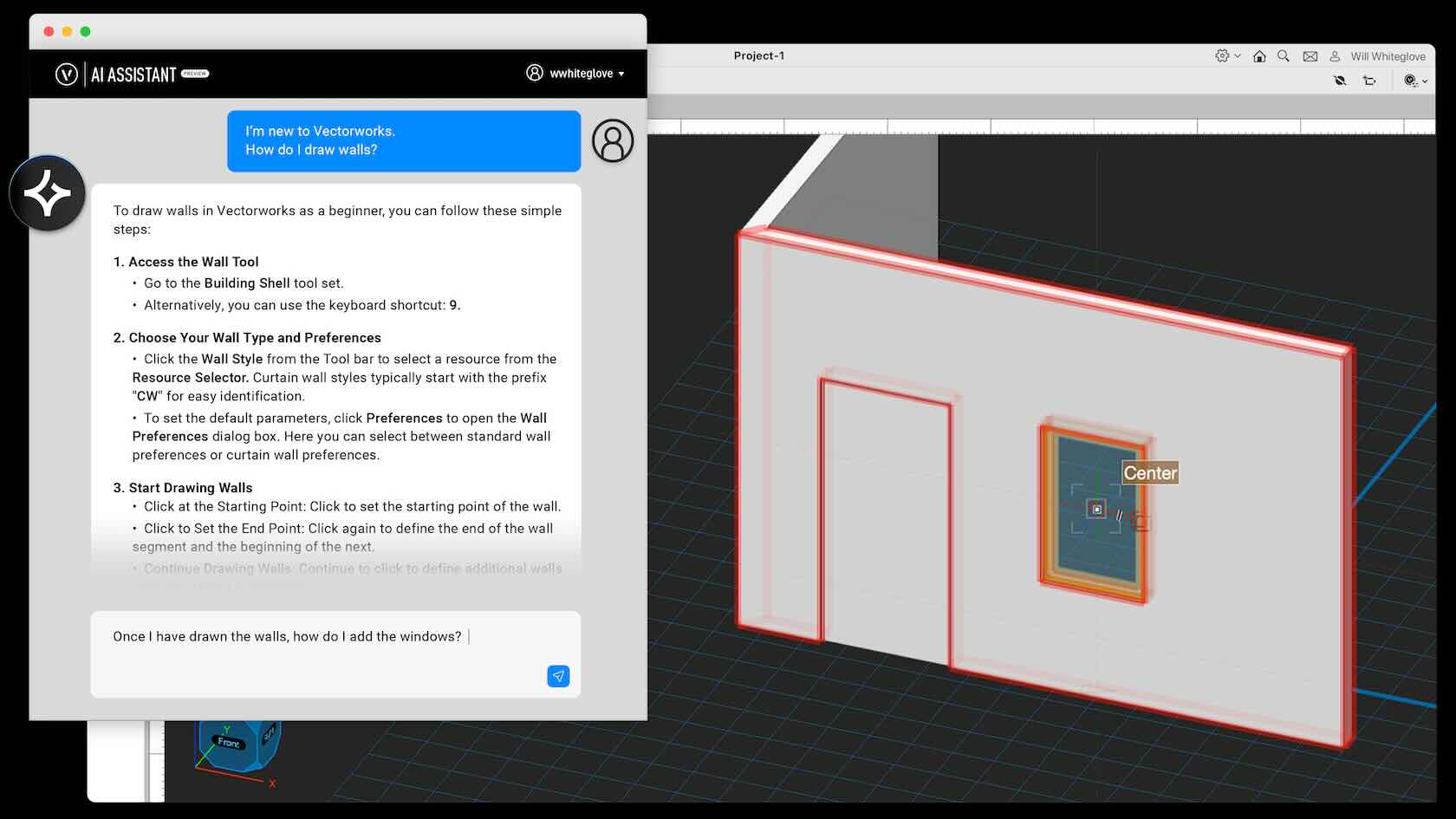The height and width of the screenshot is (819, 1456).
Task: Click the round Vectorworks badge icon in view bar
Action: (x=1410, y=81)
